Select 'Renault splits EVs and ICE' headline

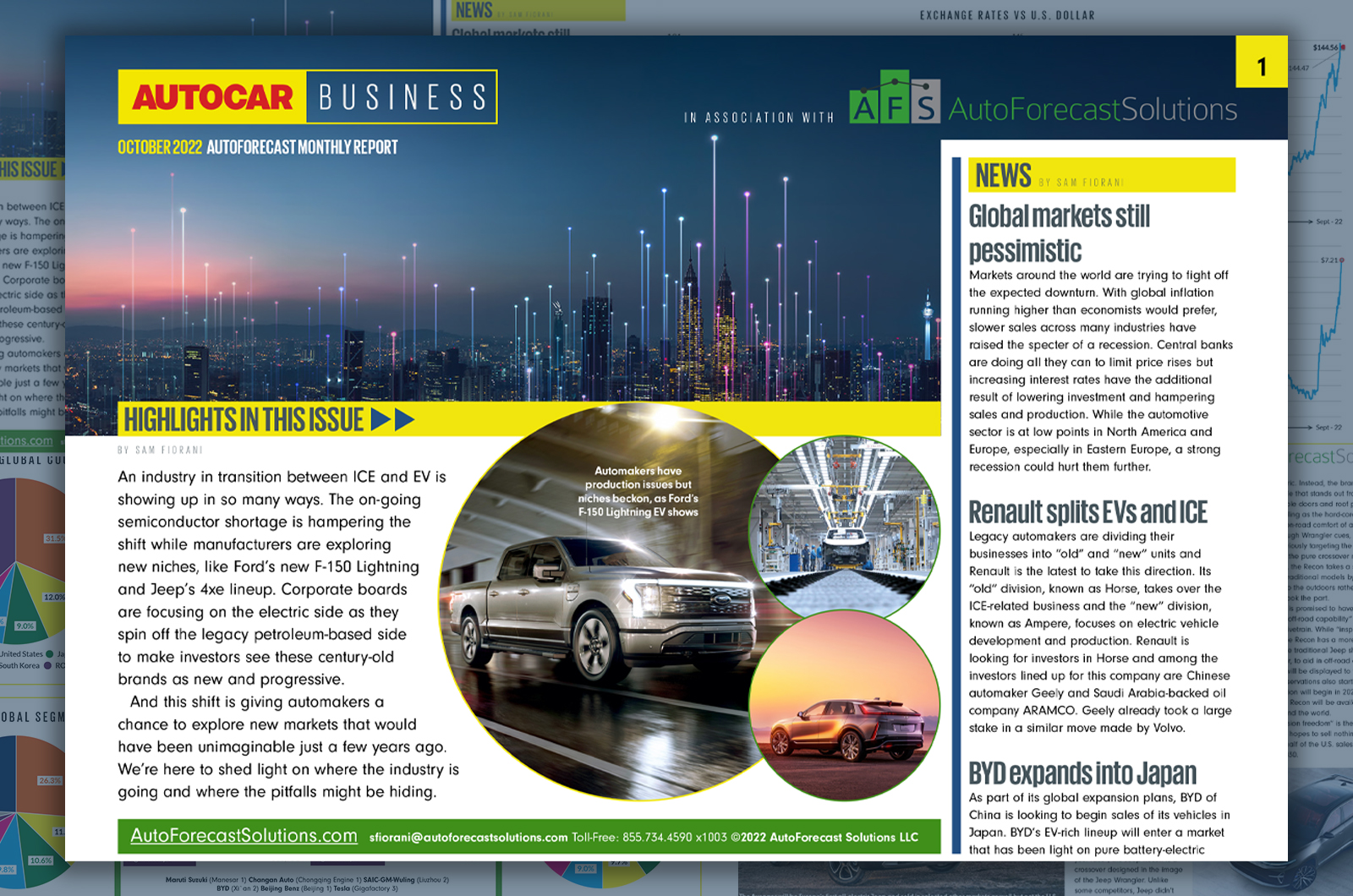pyautogui.click(x=1088, y=512)
